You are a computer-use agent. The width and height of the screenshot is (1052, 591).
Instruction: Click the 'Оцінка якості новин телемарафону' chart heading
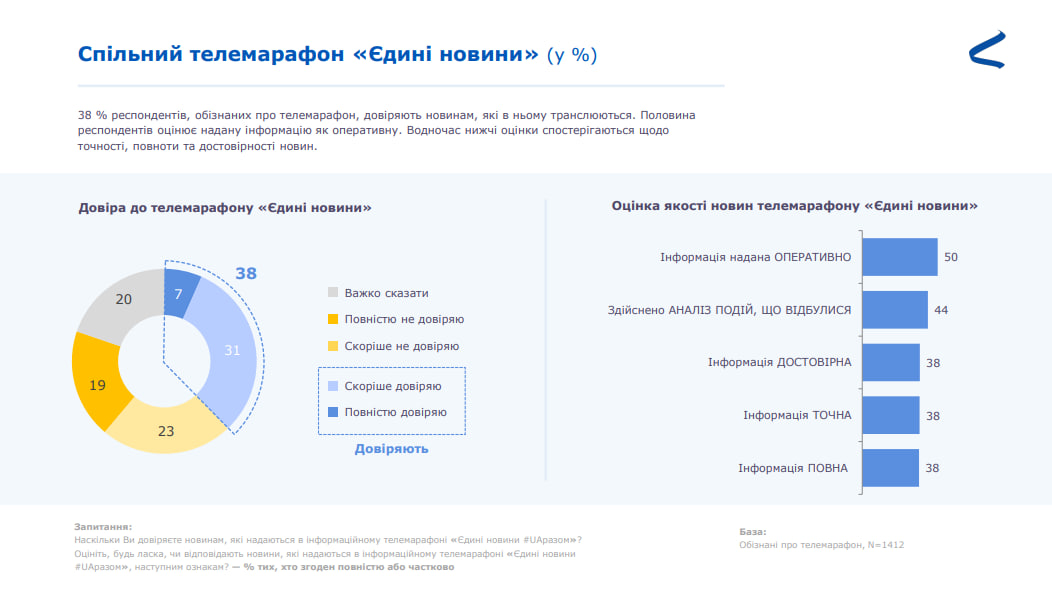pos(794,205)
